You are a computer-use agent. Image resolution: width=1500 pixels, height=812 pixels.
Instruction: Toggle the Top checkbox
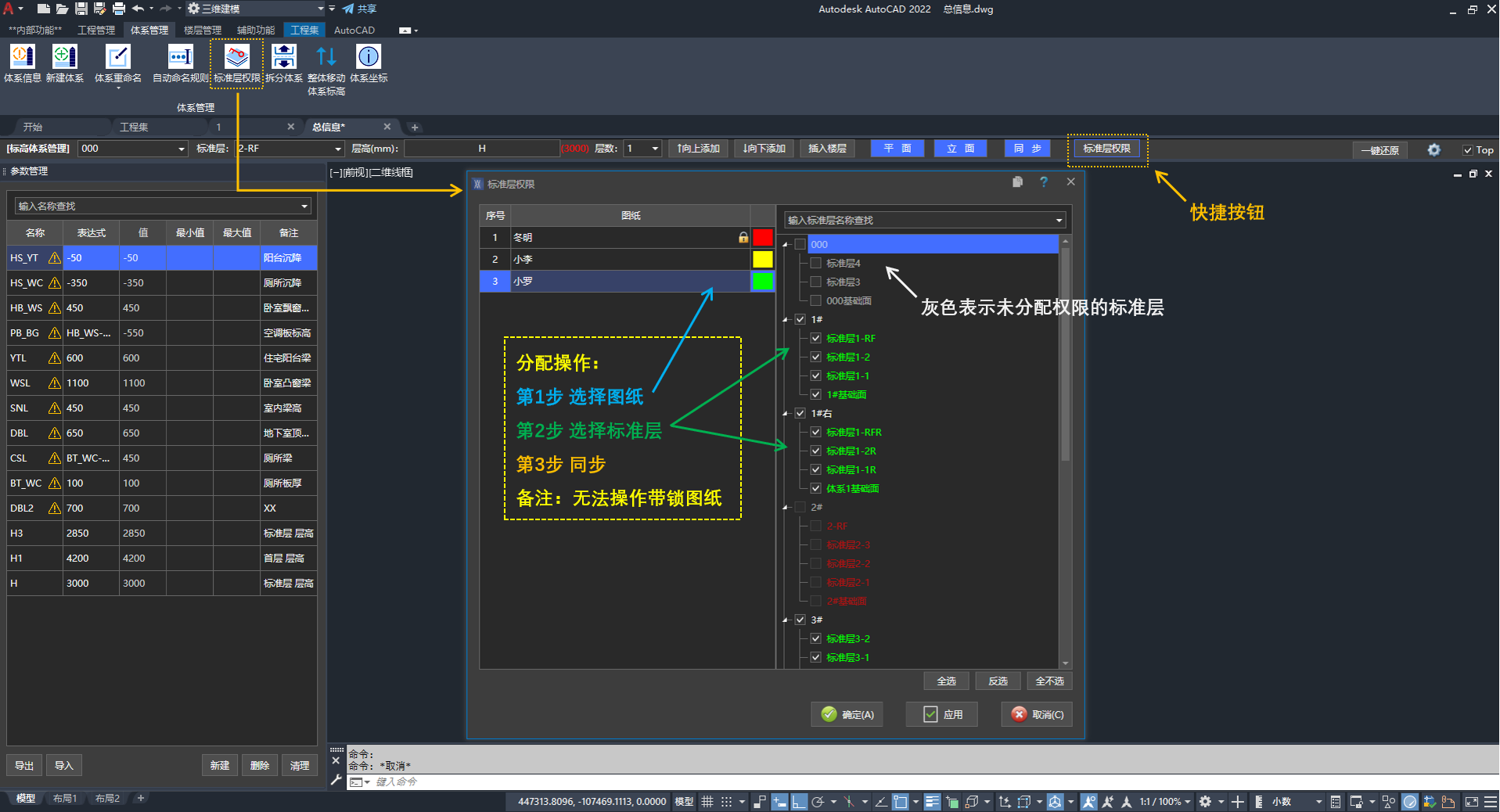pos(1468,150)
